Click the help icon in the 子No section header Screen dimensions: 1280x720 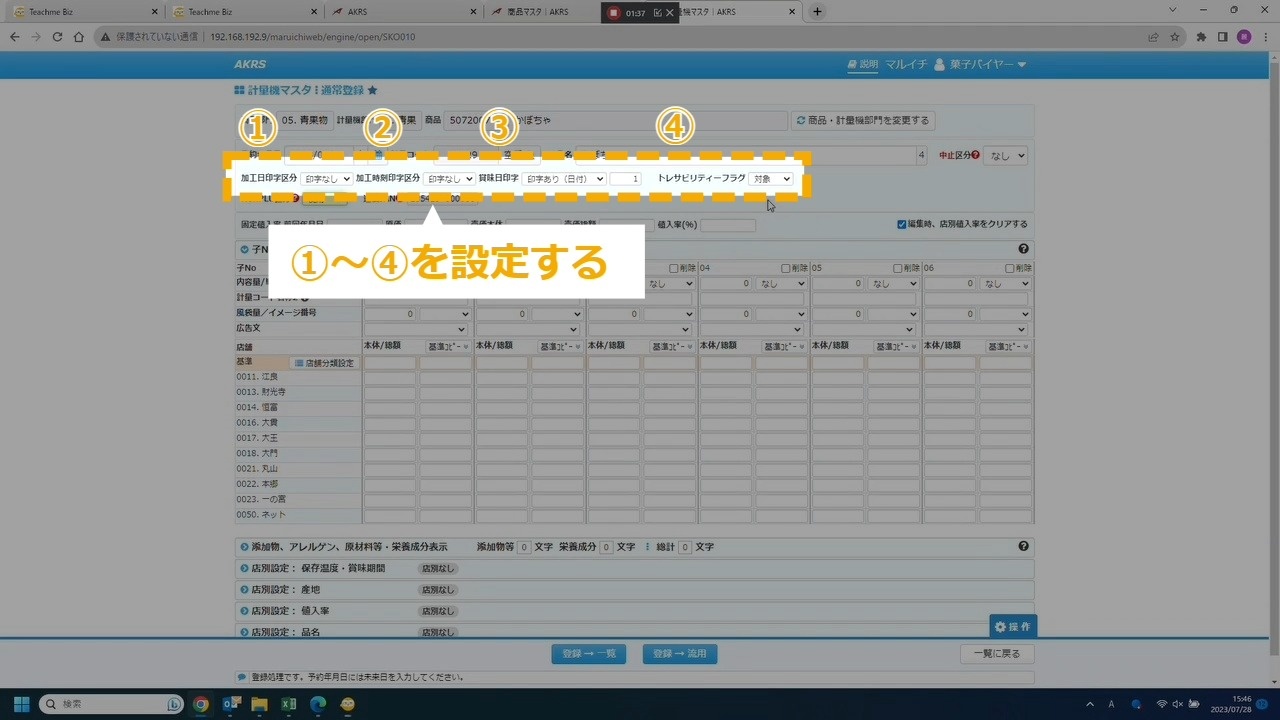point(1023,249)
